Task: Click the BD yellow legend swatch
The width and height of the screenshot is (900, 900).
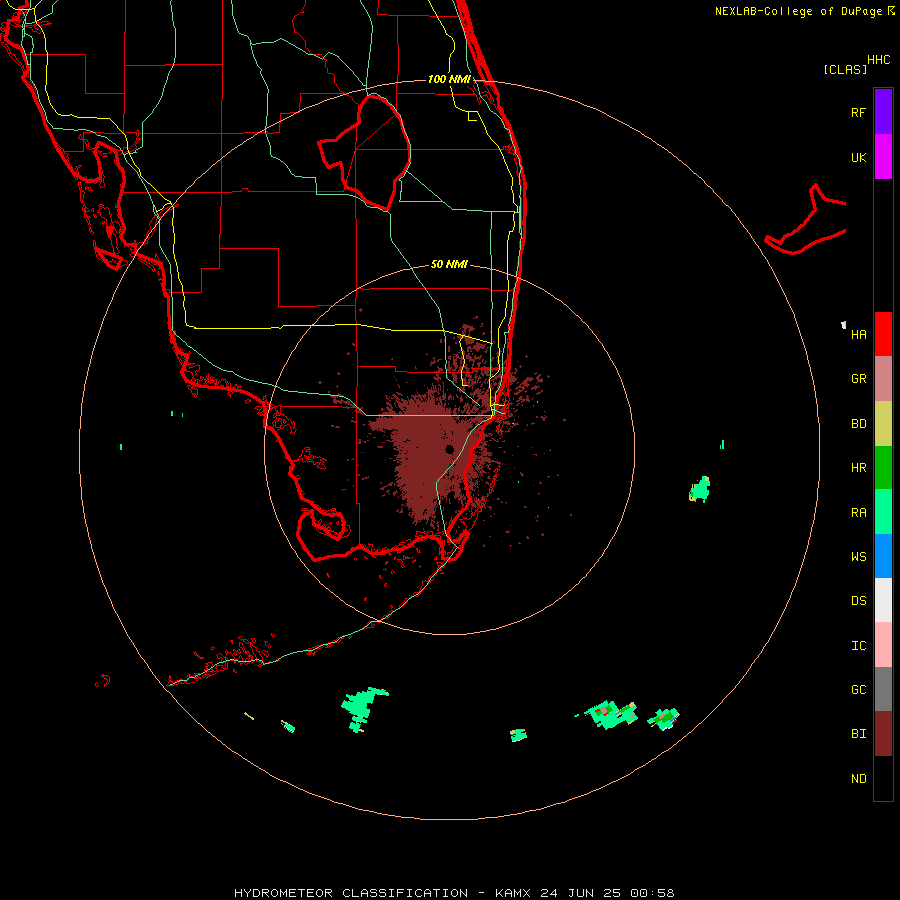Action: point(883,424)
